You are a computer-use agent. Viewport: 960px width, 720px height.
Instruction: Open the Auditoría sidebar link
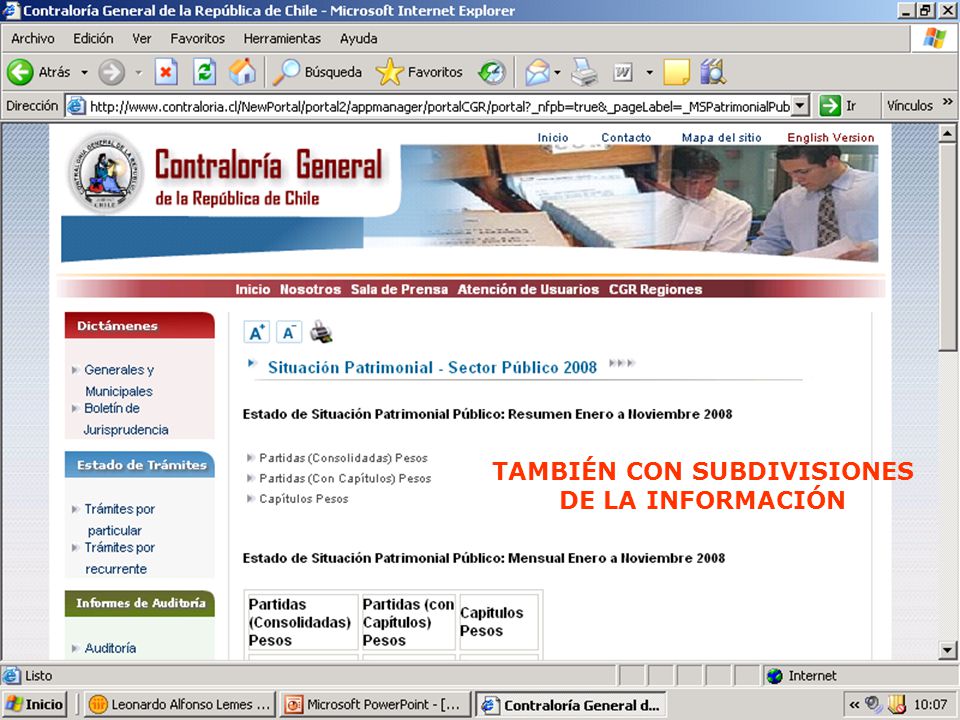click(x=110, y=648)
